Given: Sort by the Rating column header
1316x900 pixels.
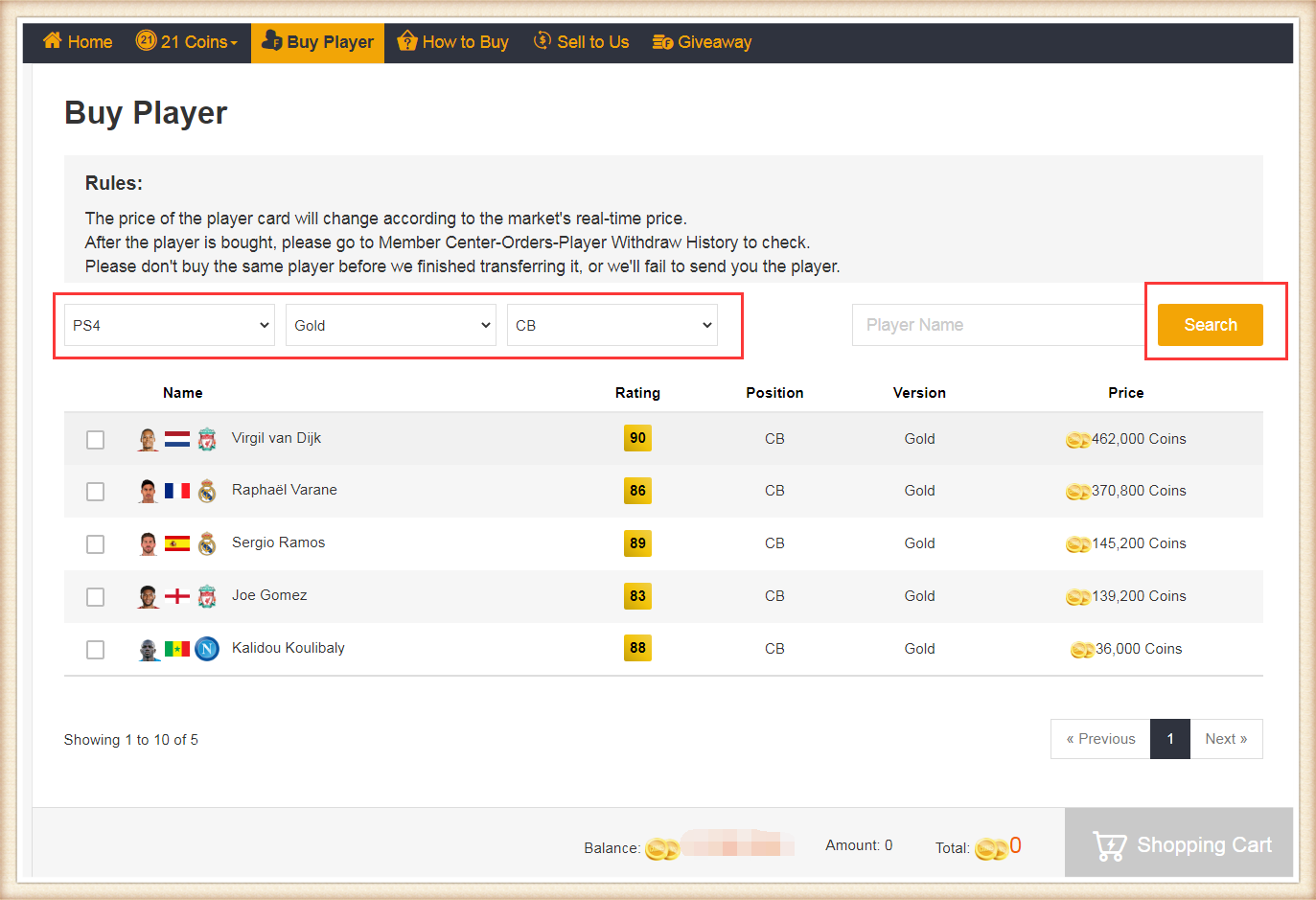Looking at the screenshot, I should pos(637,393).
